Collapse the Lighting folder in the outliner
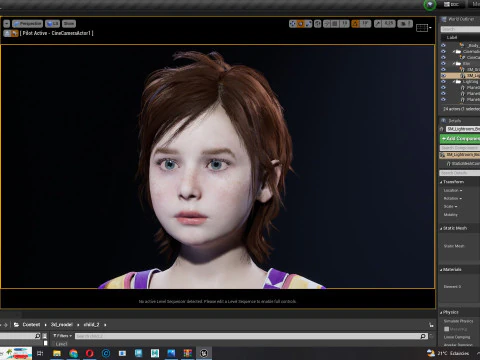 (454, 82)
